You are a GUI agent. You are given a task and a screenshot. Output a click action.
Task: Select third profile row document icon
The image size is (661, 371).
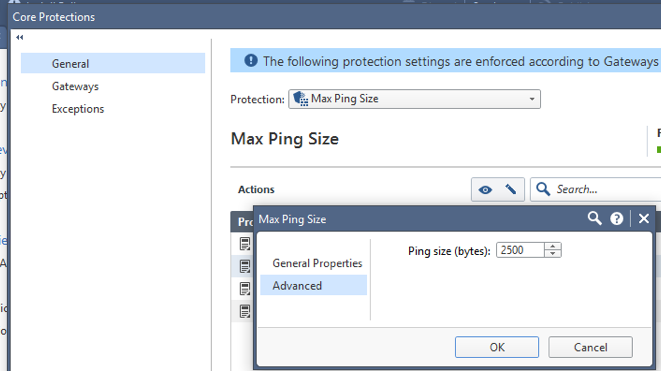[245, 289]
